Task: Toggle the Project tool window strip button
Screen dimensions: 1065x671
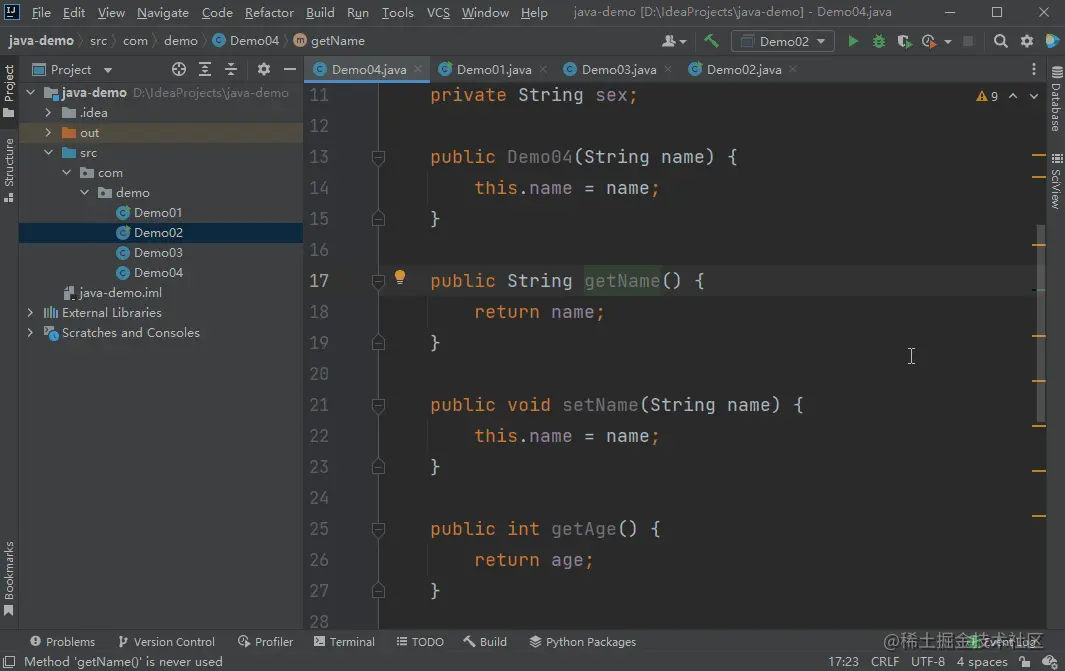Action: pos(9,92)
